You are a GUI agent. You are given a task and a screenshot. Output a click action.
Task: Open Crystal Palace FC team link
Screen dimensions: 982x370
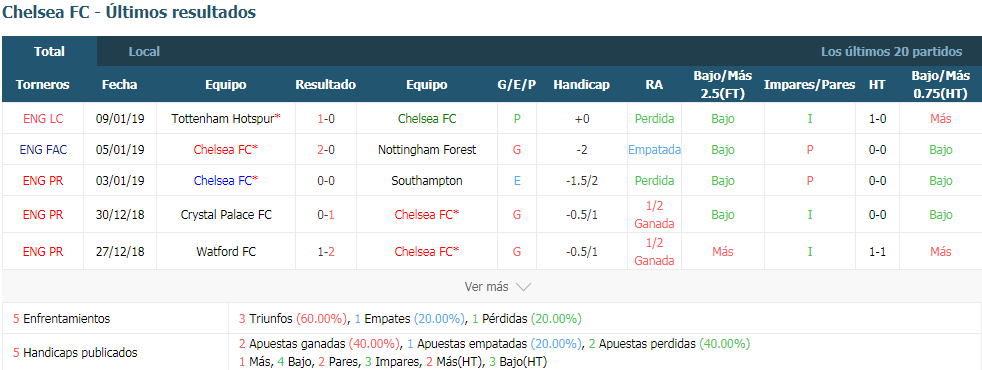(225, 215)
